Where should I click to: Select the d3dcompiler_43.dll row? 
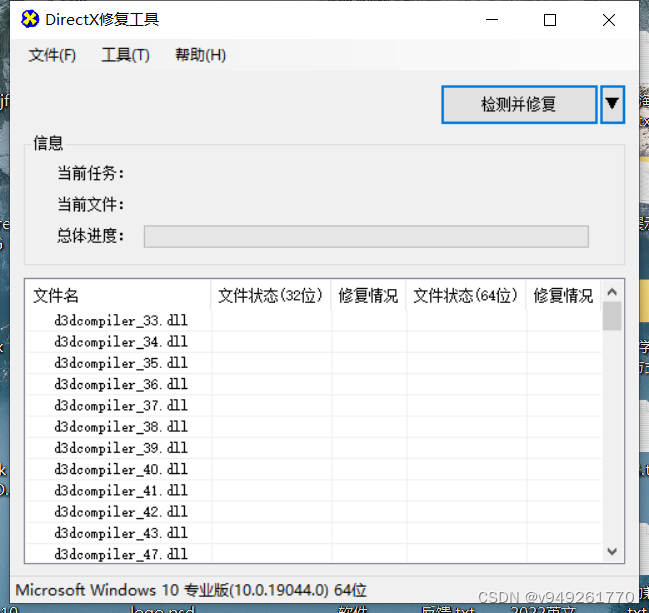click(314, 533)
